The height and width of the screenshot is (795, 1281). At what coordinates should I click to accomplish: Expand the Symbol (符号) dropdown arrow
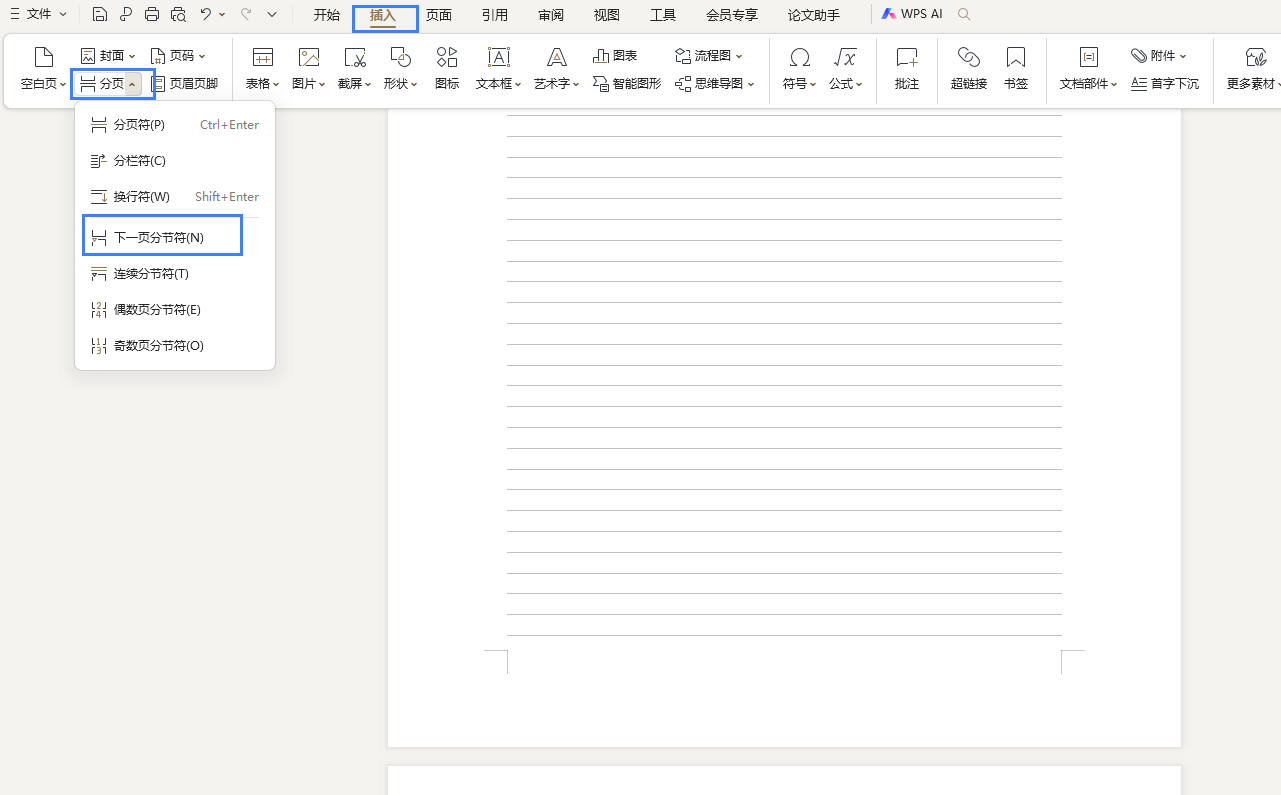[x=813, y=84]
